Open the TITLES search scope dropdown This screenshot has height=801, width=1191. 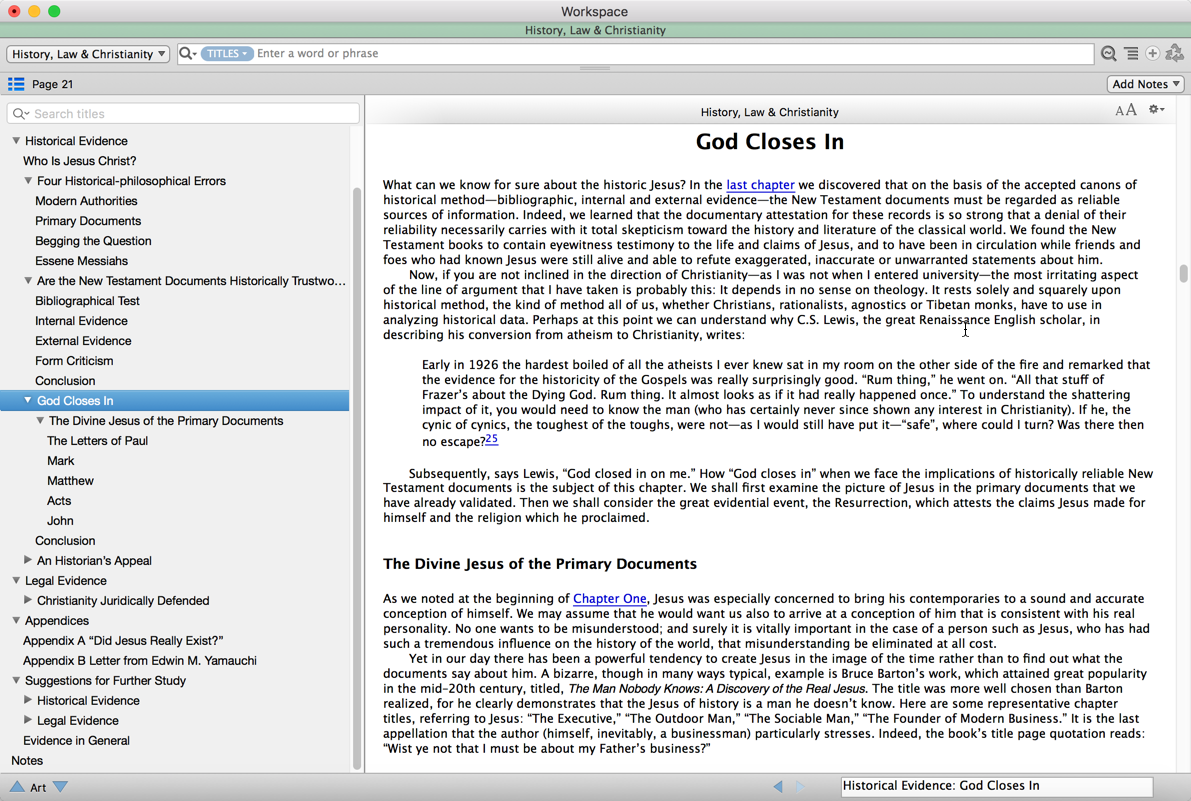[226, 53]
